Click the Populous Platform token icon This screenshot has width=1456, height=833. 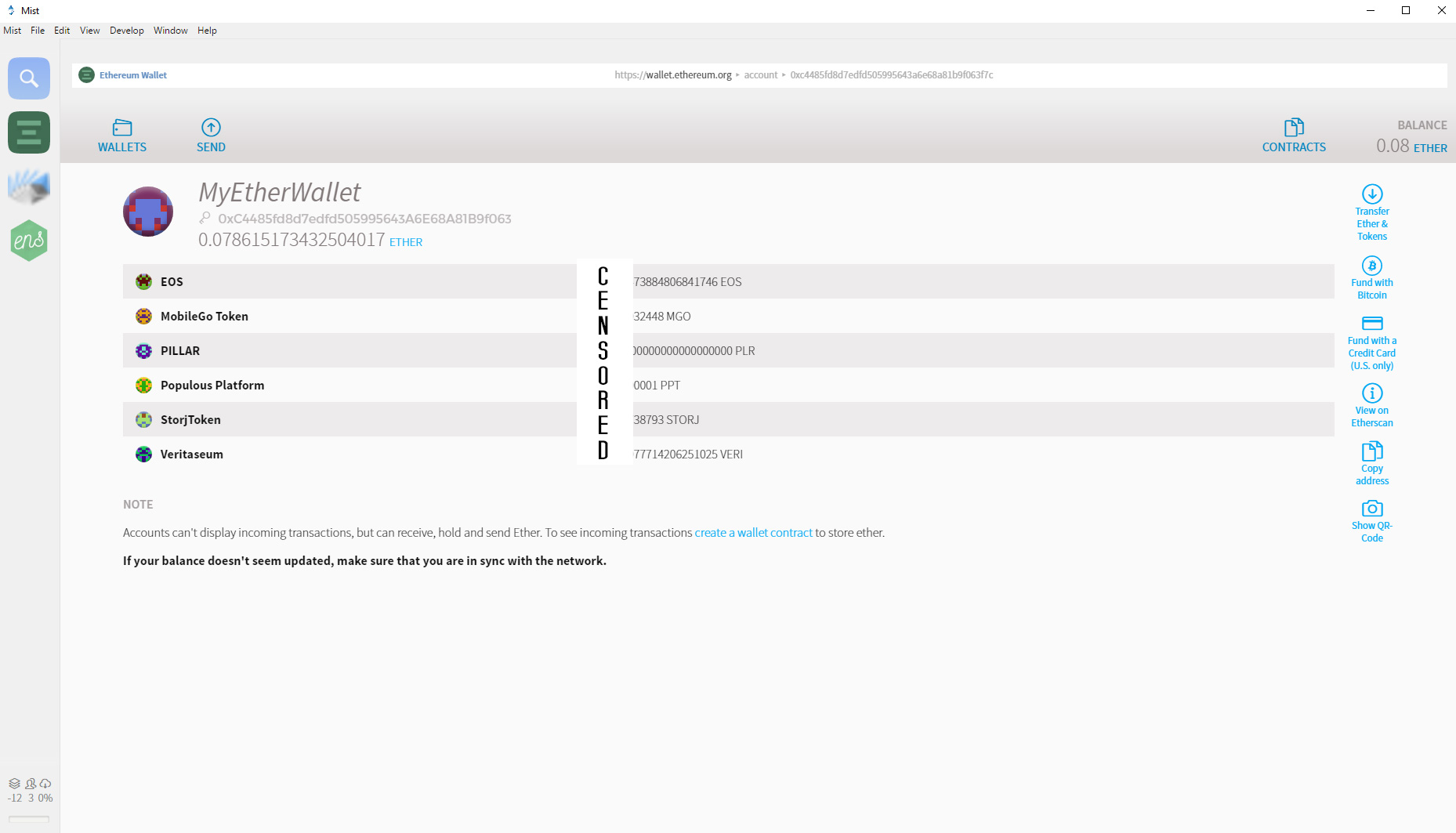pyautogui.click(x=143, y=386)
